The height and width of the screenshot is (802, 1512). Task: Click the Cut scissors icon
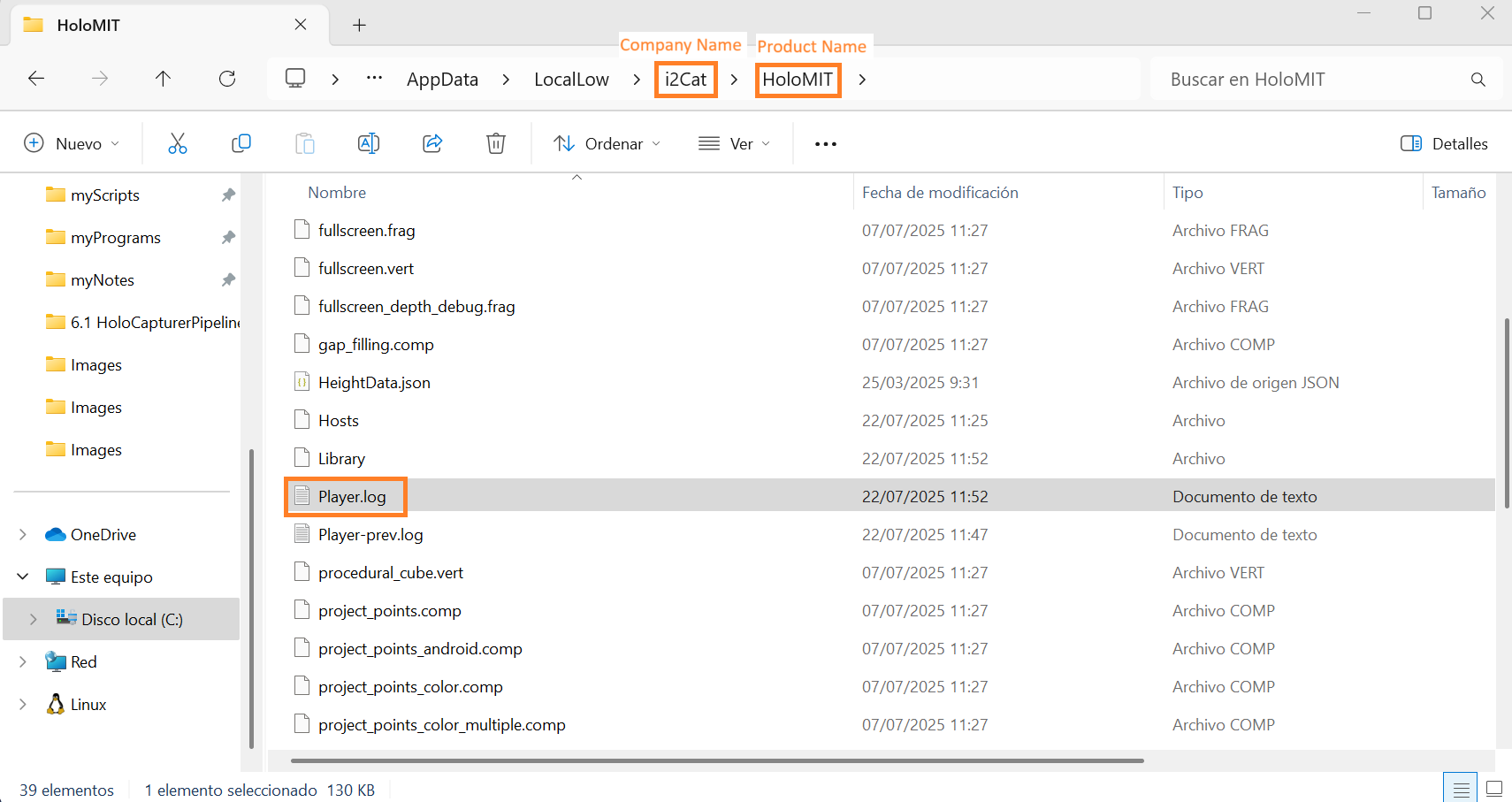(178, 143)
